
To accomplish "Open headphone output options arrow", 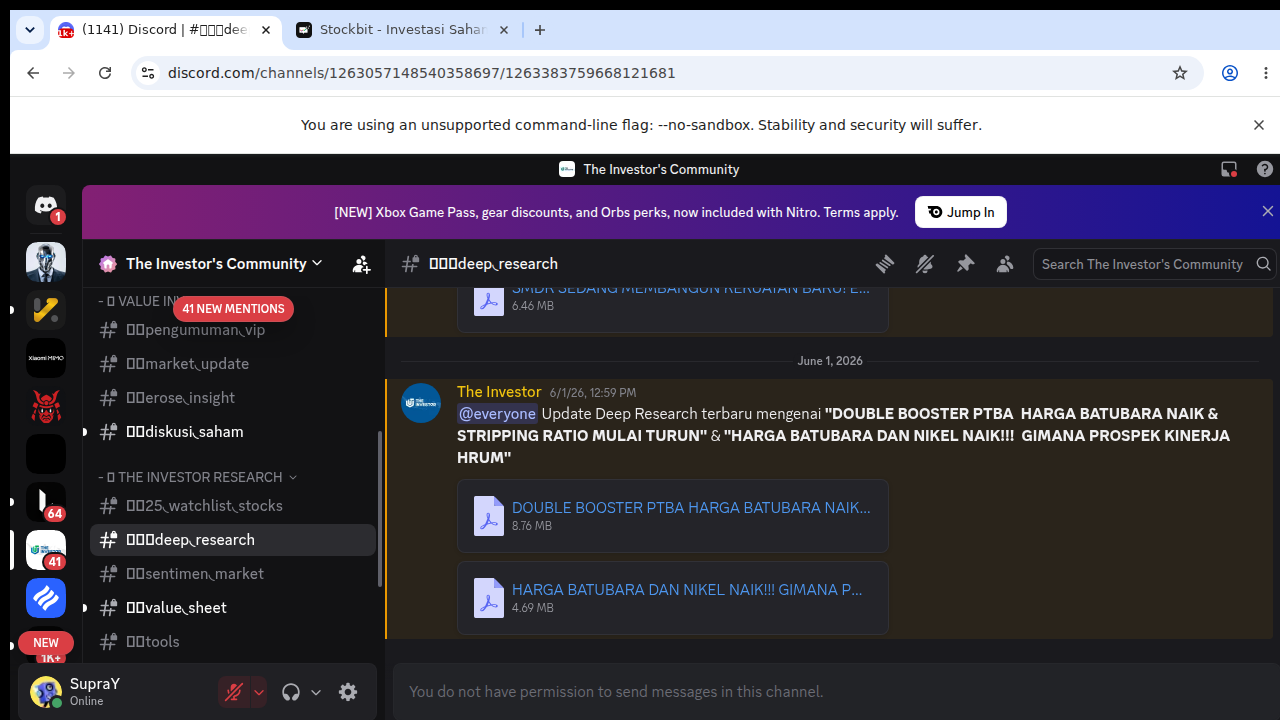I will (316, 692).
